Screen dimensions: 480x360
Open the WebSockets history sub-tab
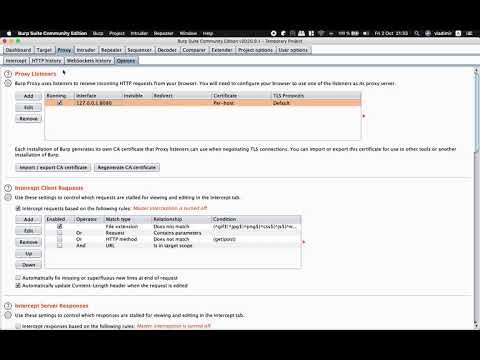[89, 61]
